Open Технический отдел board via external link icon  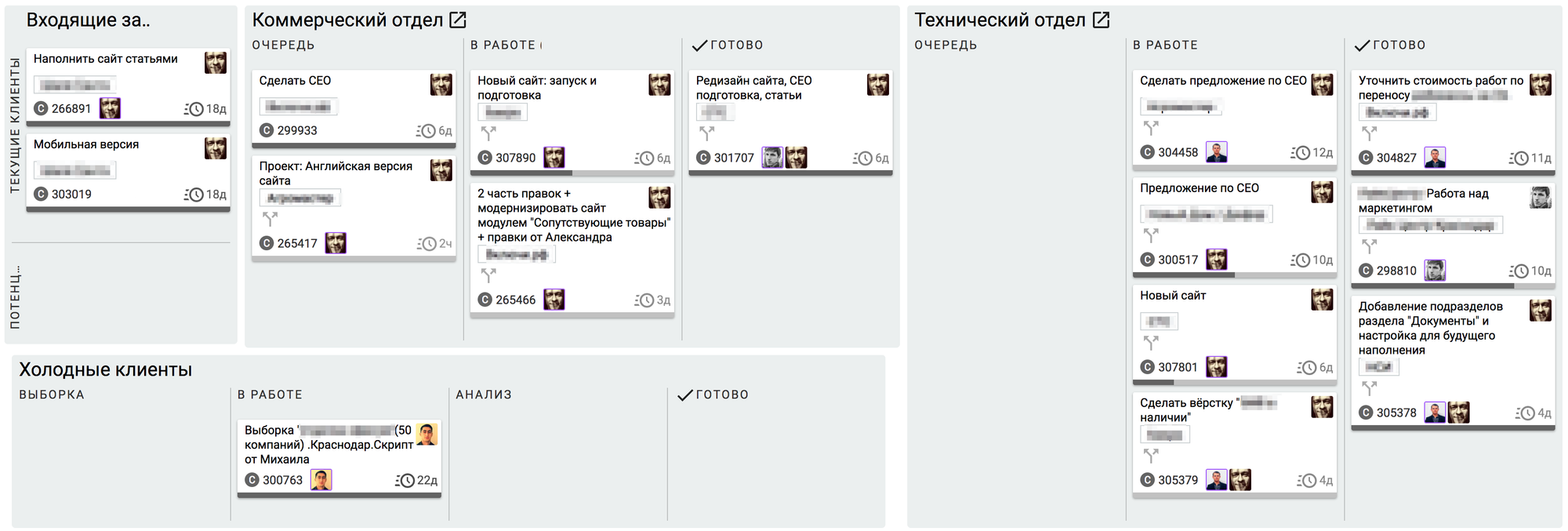1101,20
